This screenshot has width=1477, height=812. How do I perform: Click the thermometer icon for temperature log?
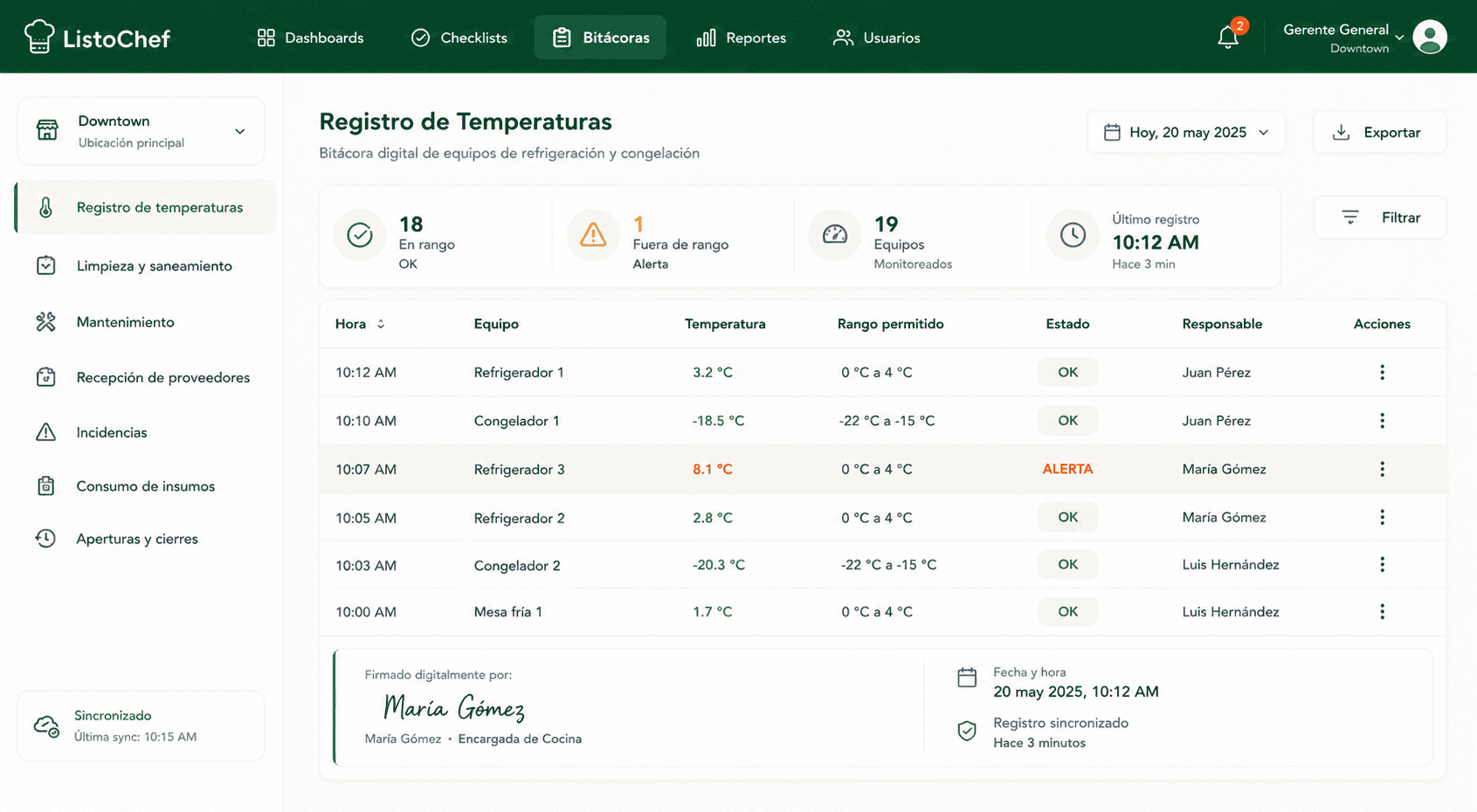[x=46, y=207]
